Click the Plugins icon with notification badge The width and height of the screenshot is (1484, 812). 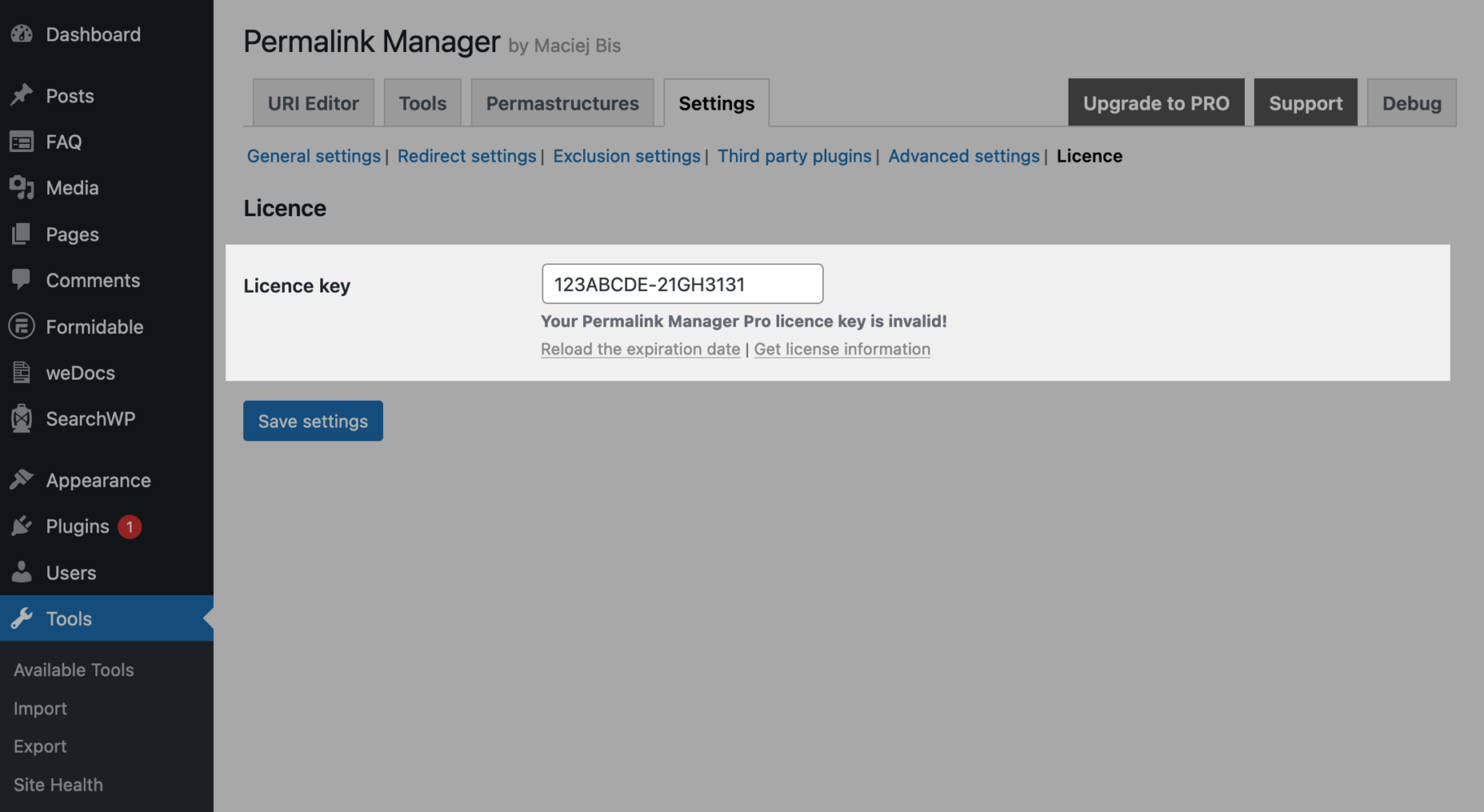pos(22,526)
